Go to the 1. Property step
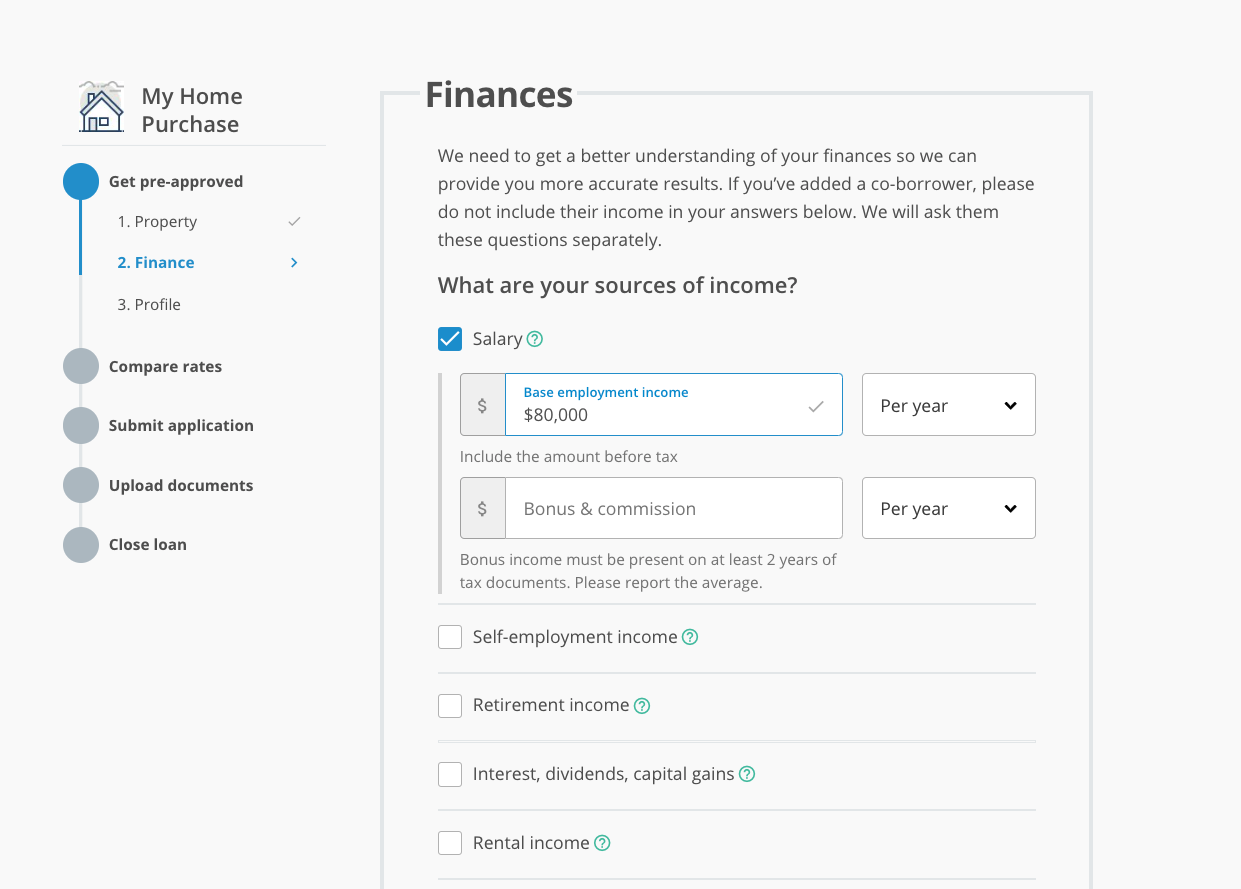Image resolution: width=1241 pixels, height=889 pixels. click(157, 222)
